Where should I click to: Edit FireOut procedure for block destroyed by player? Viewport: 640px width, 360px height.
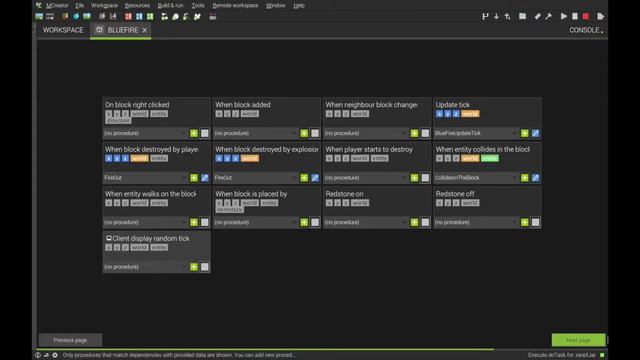(x=205, y=178)
